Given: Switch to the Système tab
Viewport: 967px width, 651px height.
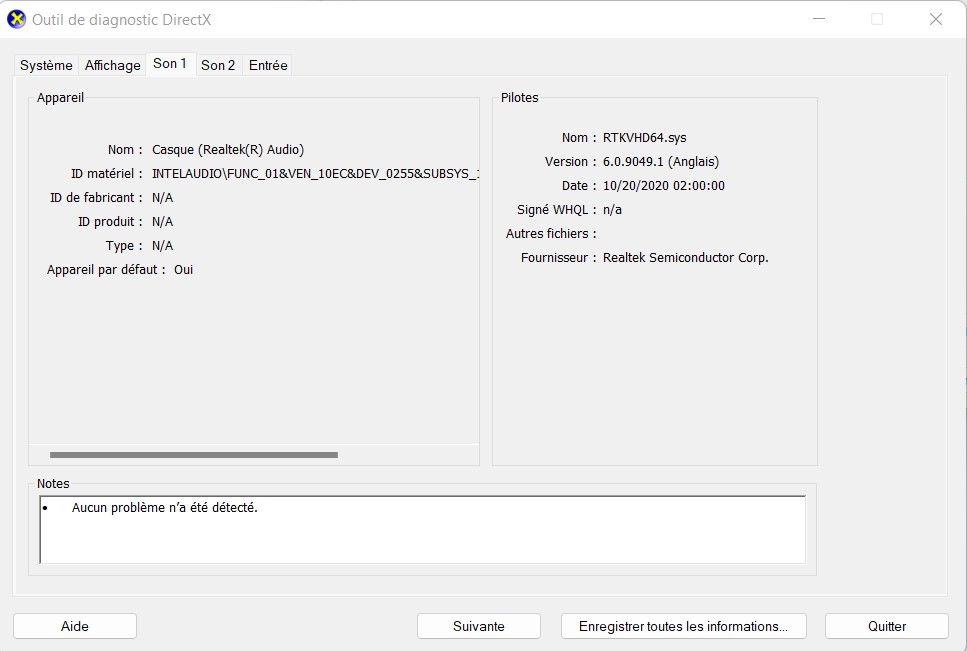Looking at the screenshot, I should pyautogui.click(x=46, y=65).
